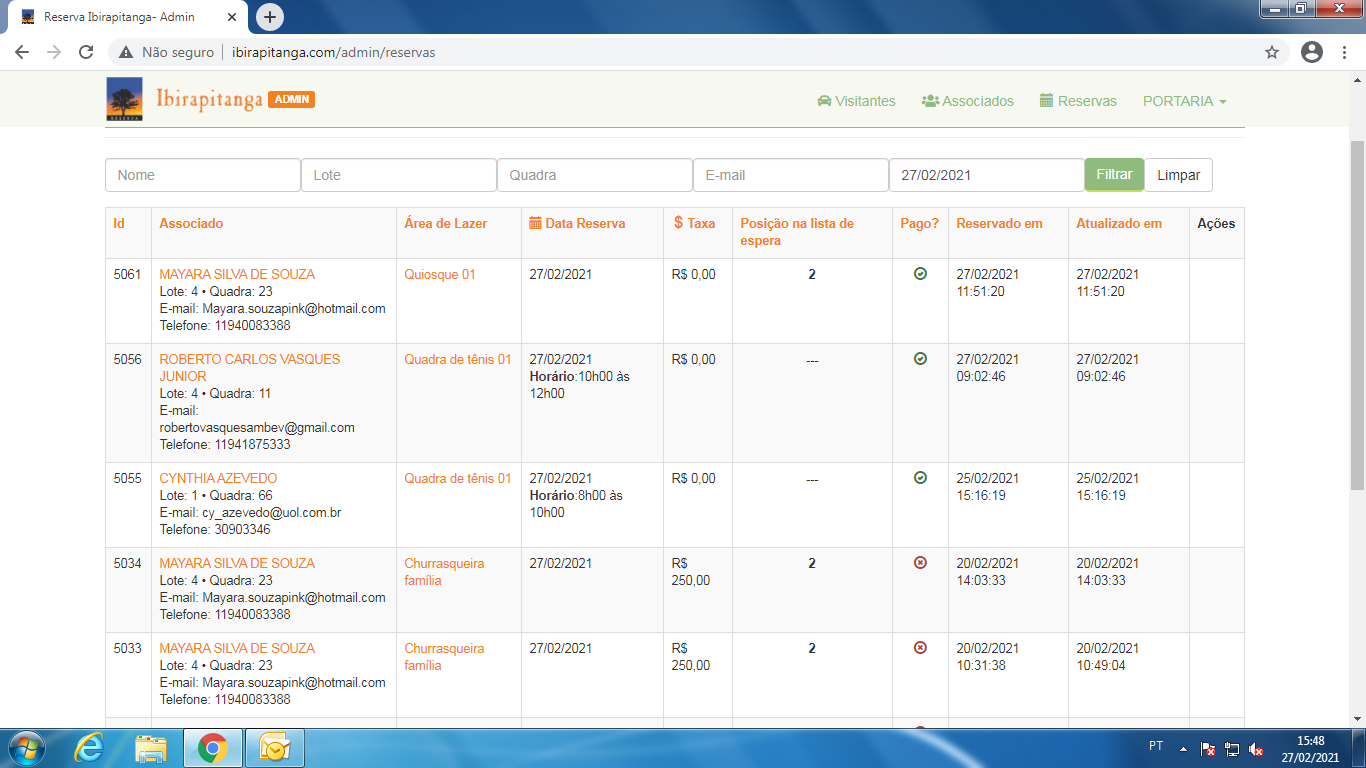The height and width of the screenshot is (768, 1366).
Task: Open Internet Explorer from taskbar
Action: (89, 747)
